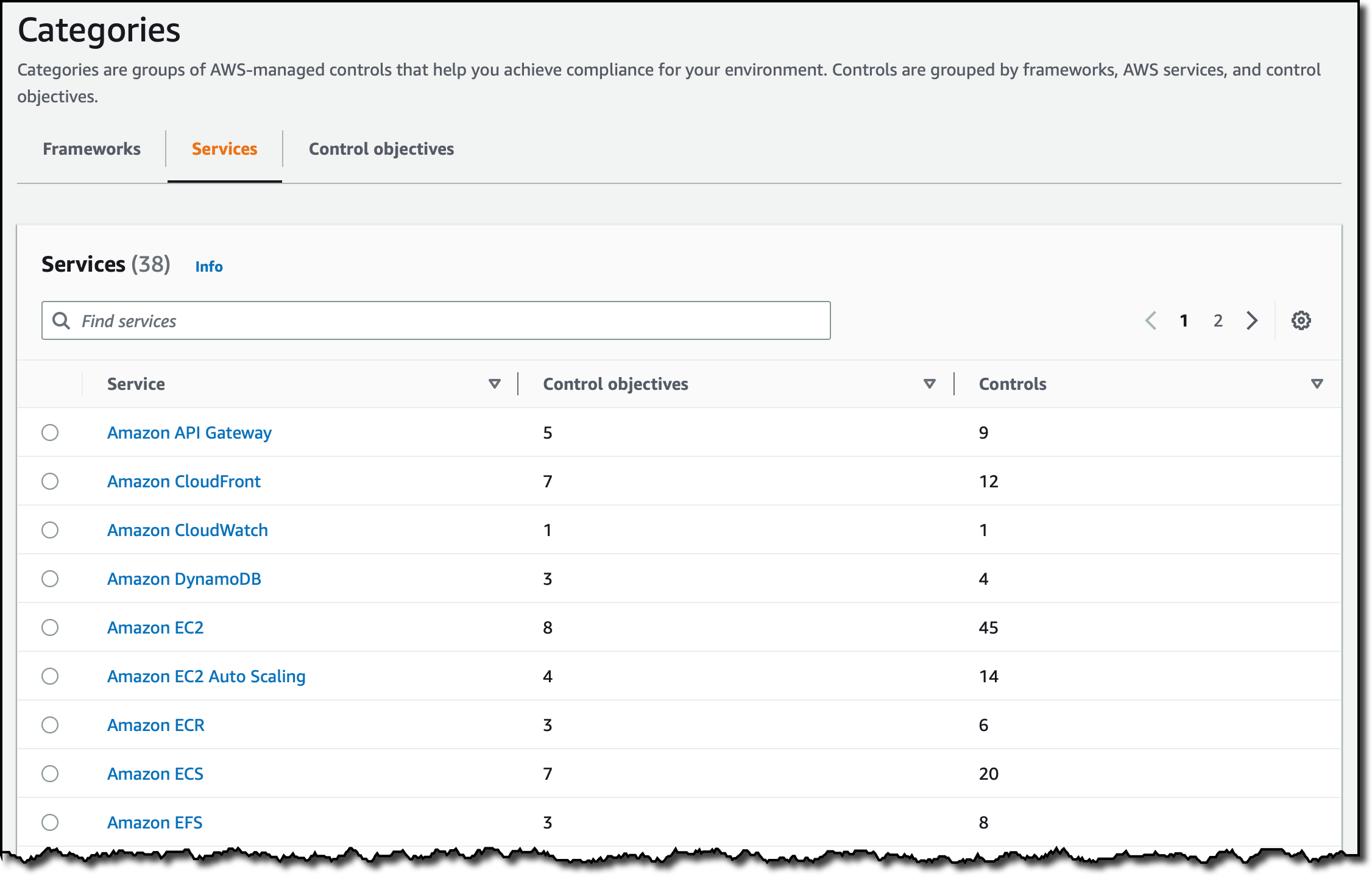Open Amazon EFS service link

(155, 822)
